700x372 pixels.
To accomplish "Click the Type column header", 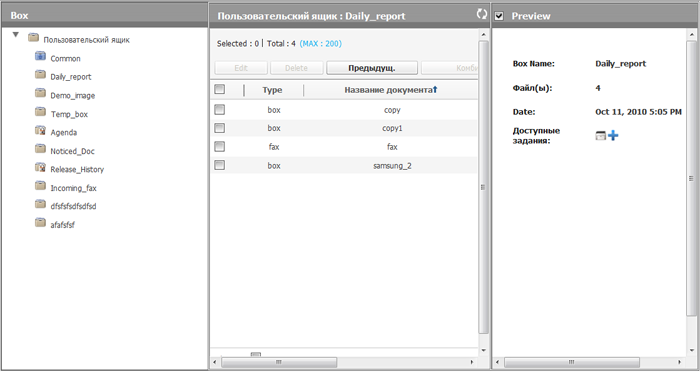I will (x=272, y=90).
